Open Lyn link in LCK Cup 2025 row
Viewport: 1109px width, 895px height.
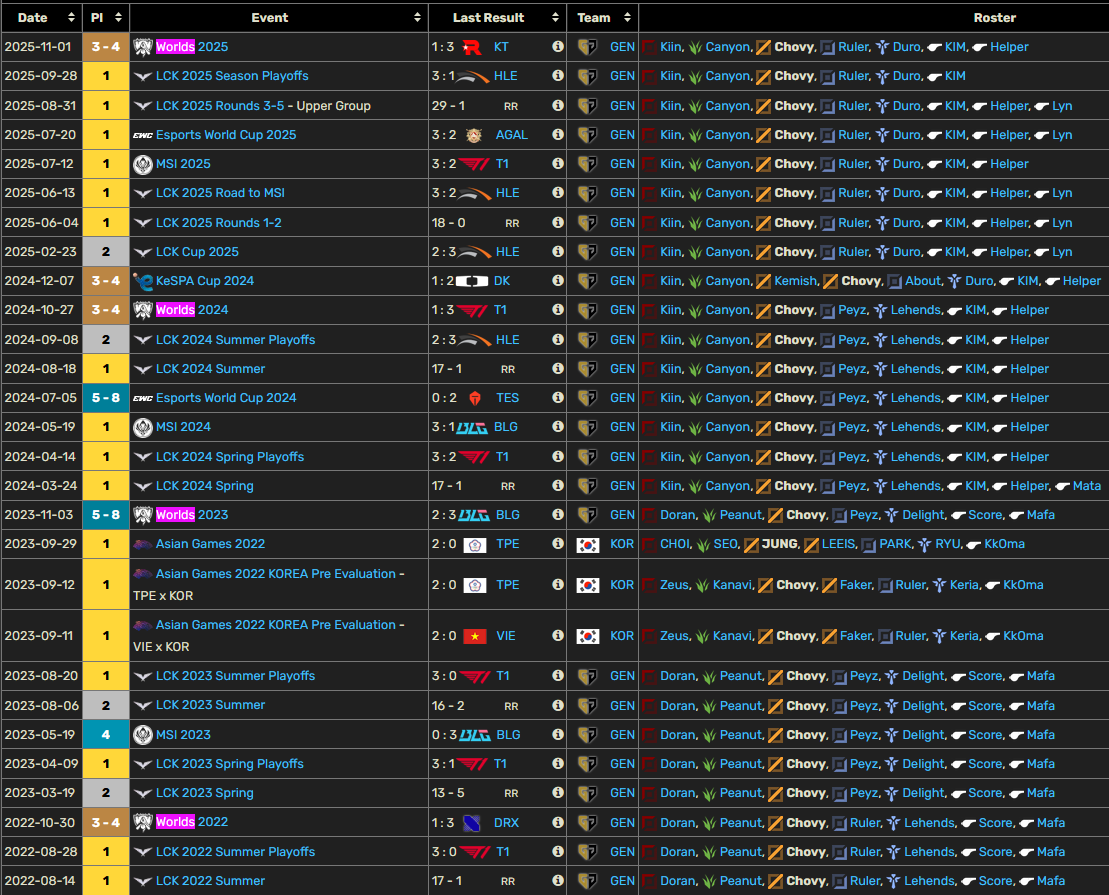click(x=1062, y=251)
